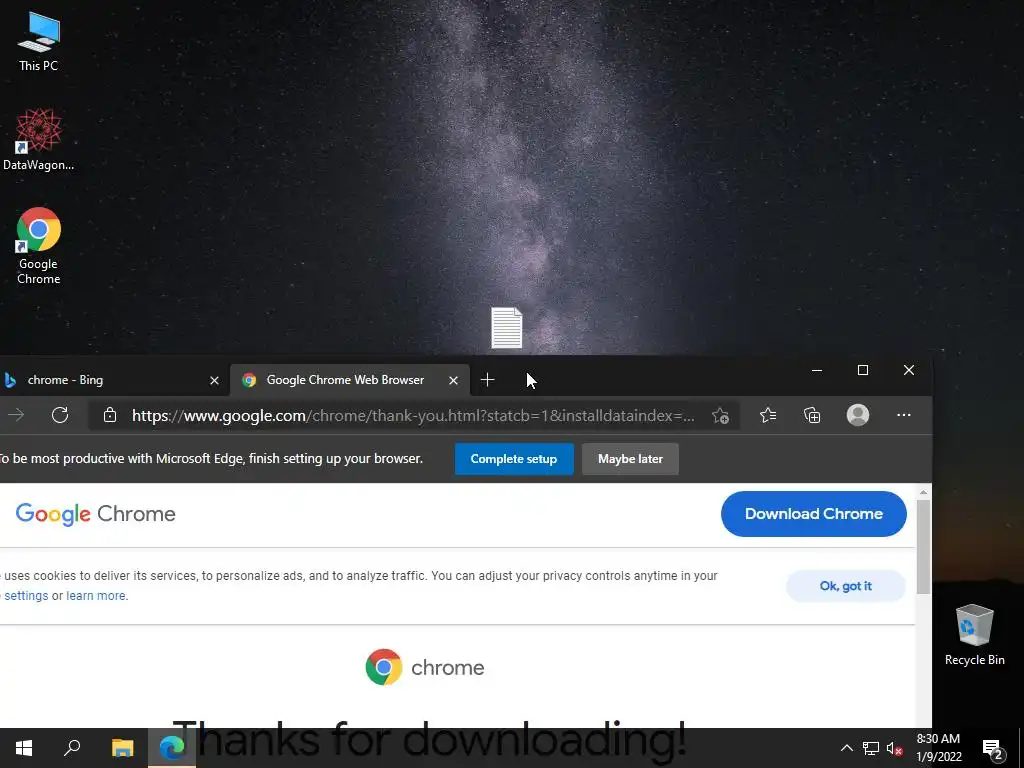This screenshot has width=1024, height=768.
Task: Open the Recycle Bin
Action: pyautogui.click(x=974, y=635)
